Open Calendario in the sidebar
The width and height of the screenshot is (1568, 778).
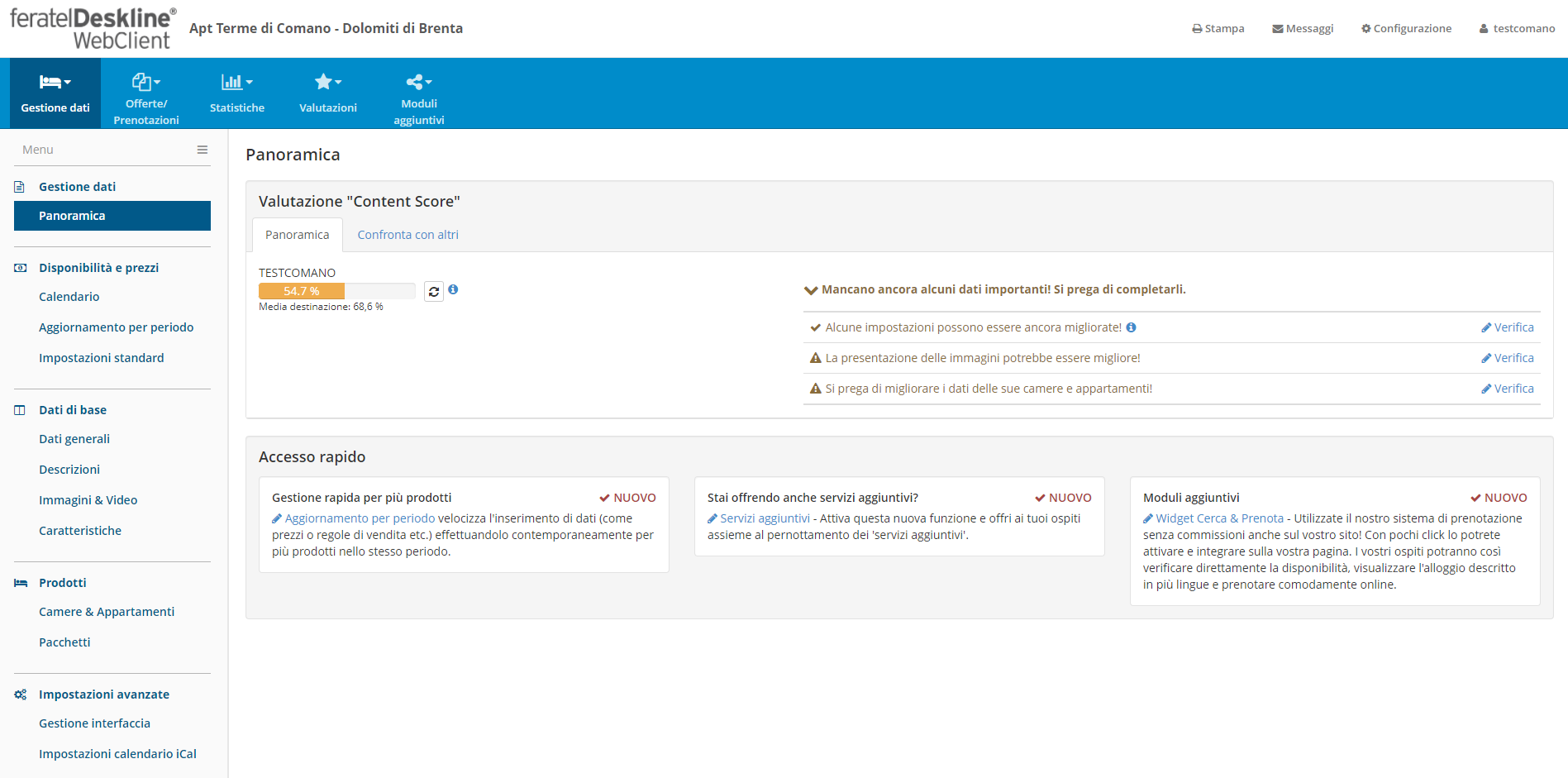[69, 297]
